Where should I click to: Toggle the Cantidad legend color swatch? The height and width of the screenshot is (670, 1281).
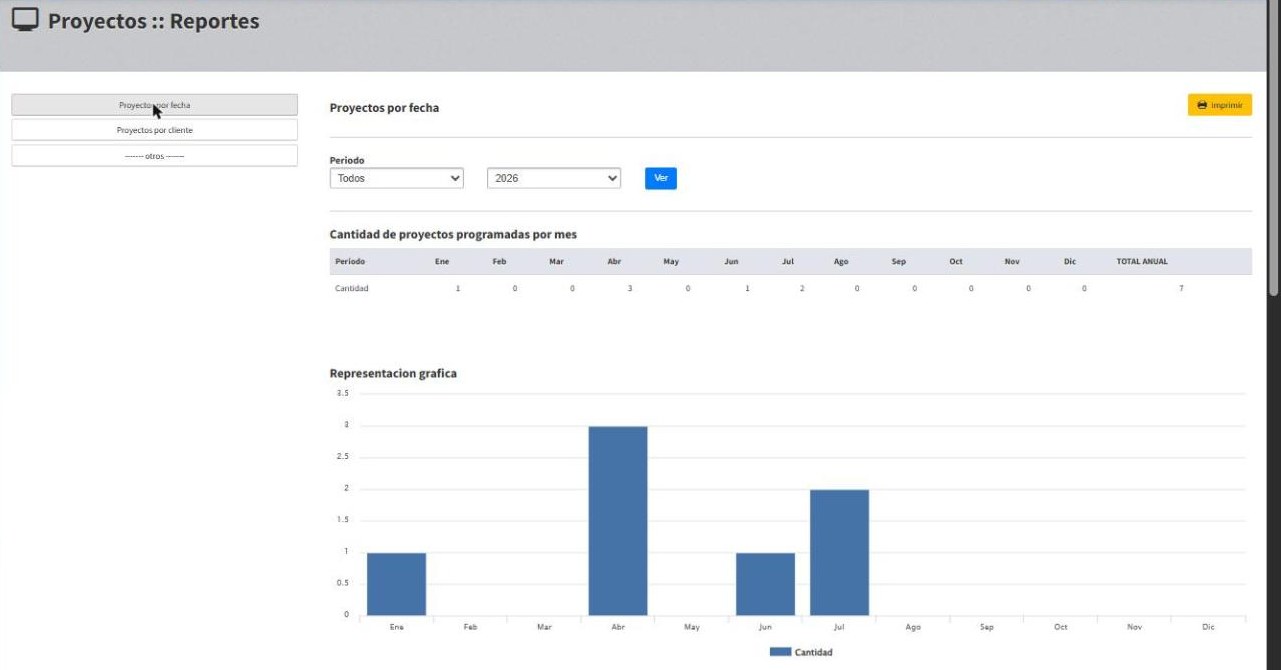pyautogui.click(x=780, y=652)
